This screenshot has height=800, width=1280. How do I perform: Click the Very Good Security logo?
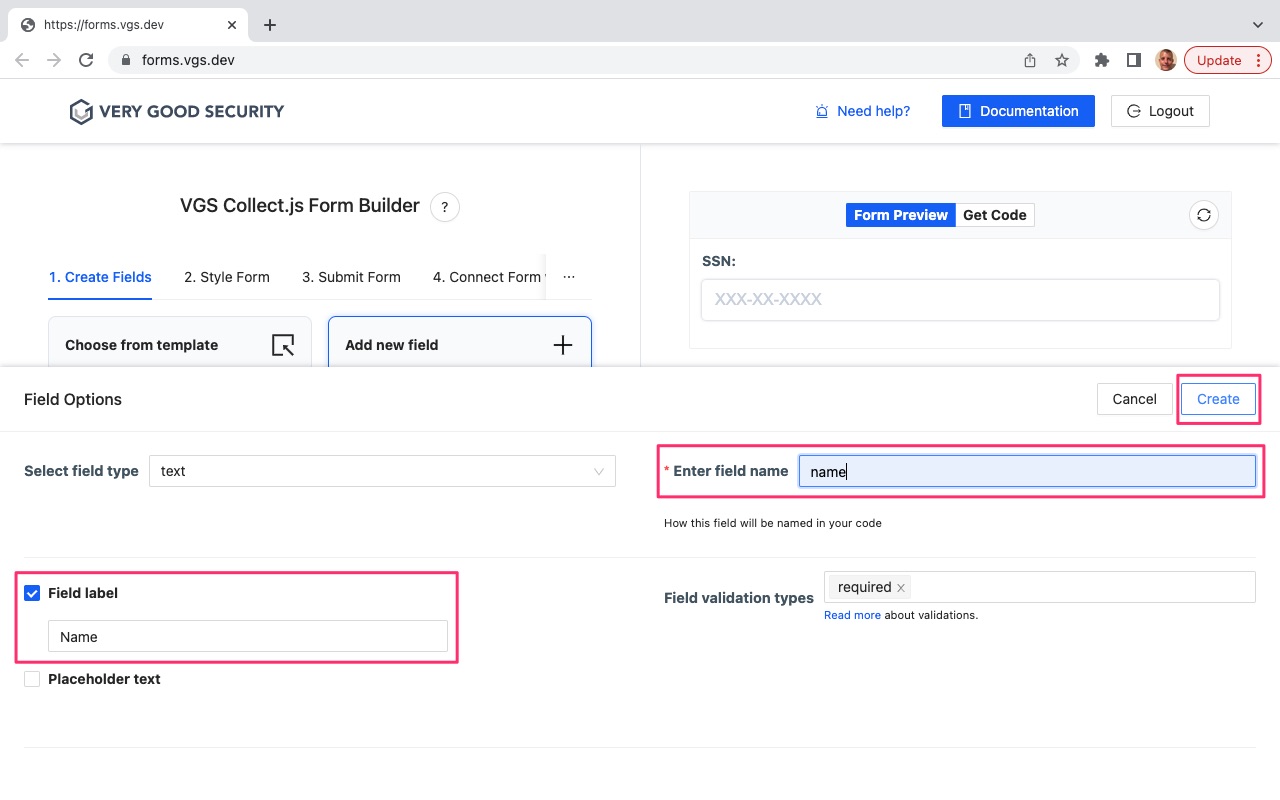[x=177, y=111]
